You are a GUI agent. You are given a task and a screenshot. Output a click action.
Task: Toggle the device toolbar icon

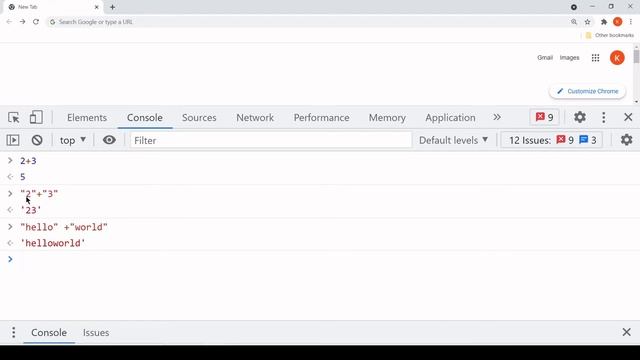pos(36,118)
